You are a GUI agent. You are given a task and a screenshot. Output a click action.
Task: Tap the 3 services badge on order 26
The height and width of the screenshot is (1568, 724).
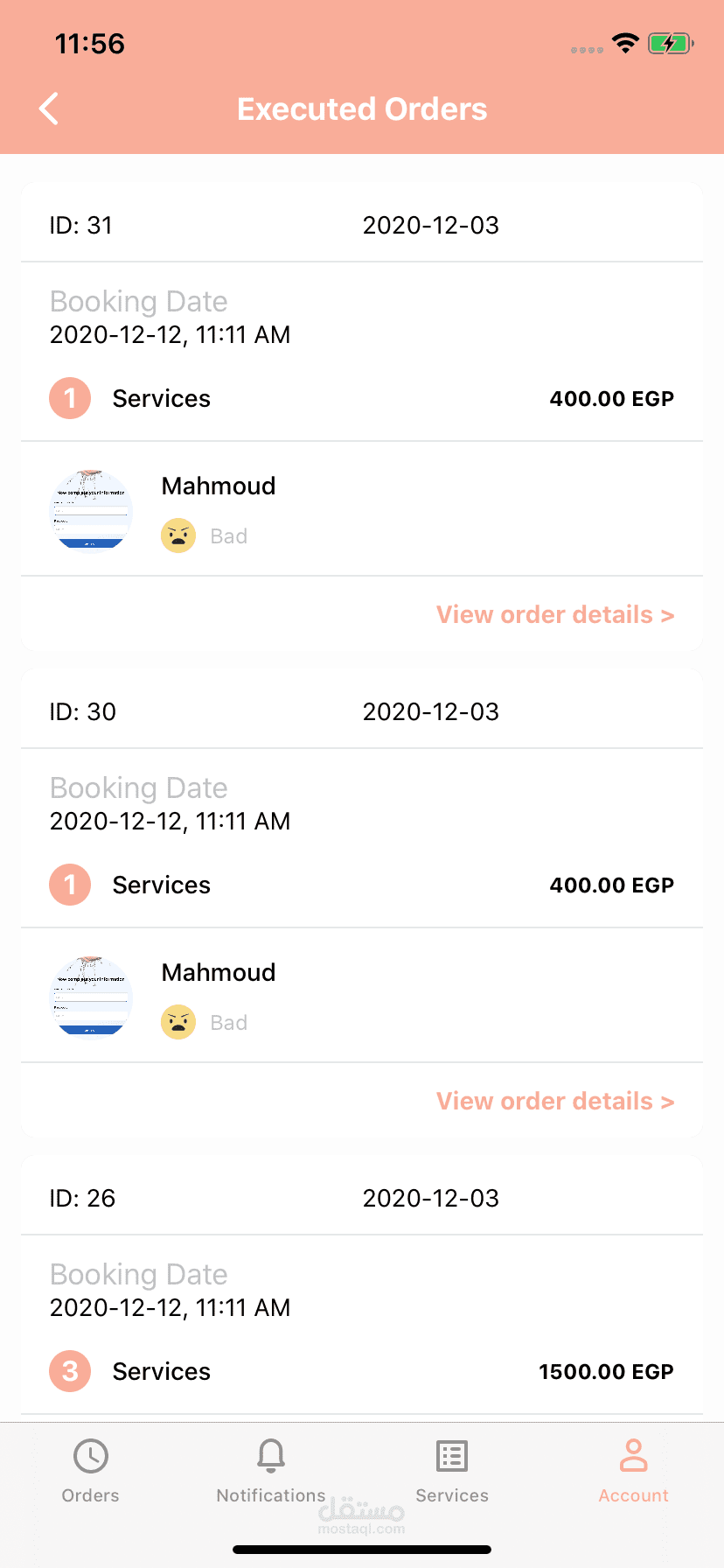click(70, 1371)
